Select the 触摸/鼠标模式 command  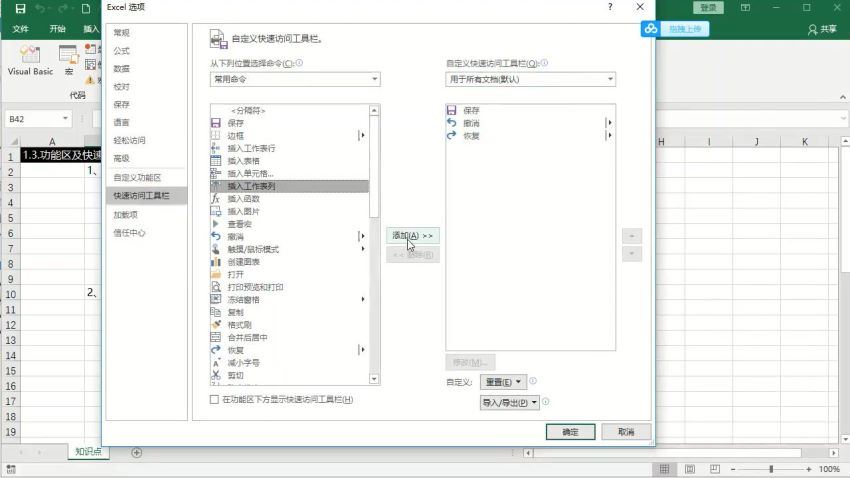click(289, 249)
